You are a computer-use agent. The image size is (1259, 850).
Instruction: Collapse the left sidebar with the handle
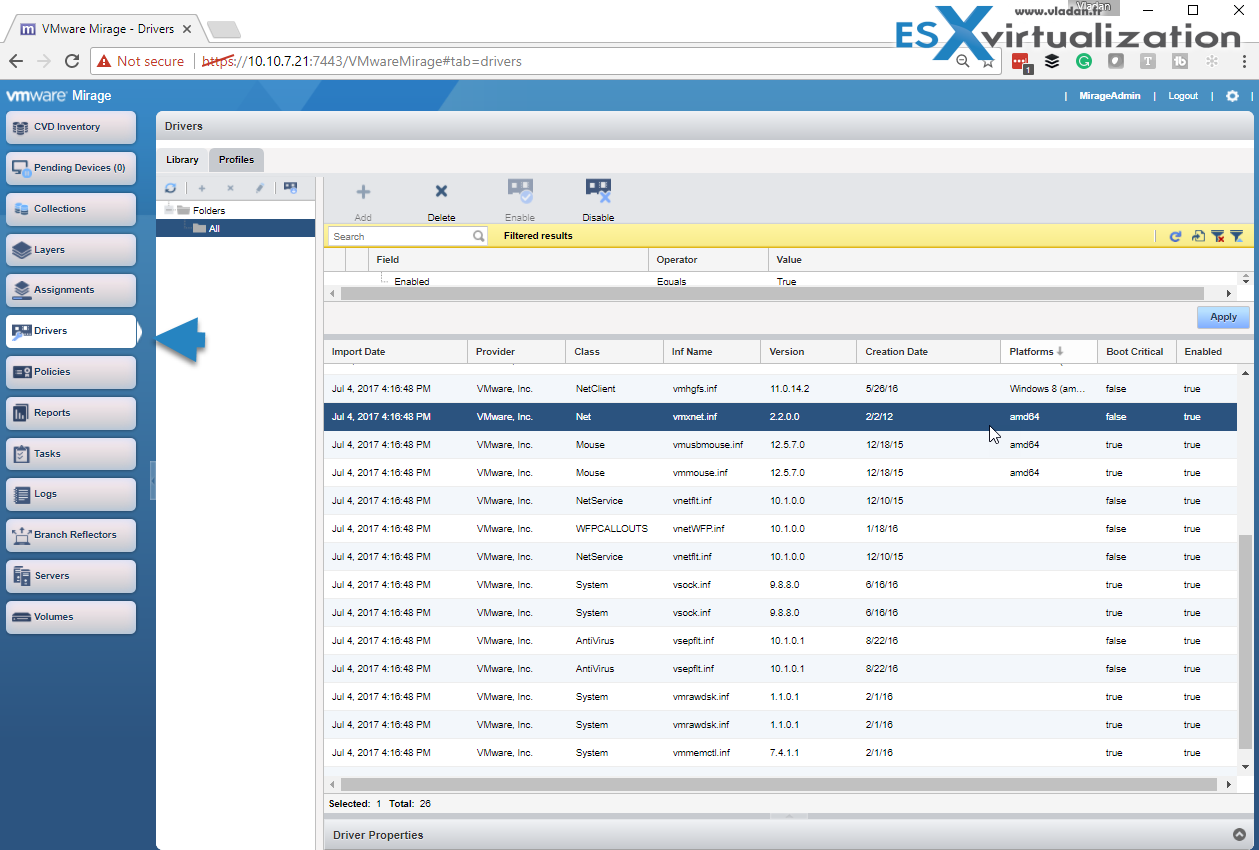(x=153, y=480)
